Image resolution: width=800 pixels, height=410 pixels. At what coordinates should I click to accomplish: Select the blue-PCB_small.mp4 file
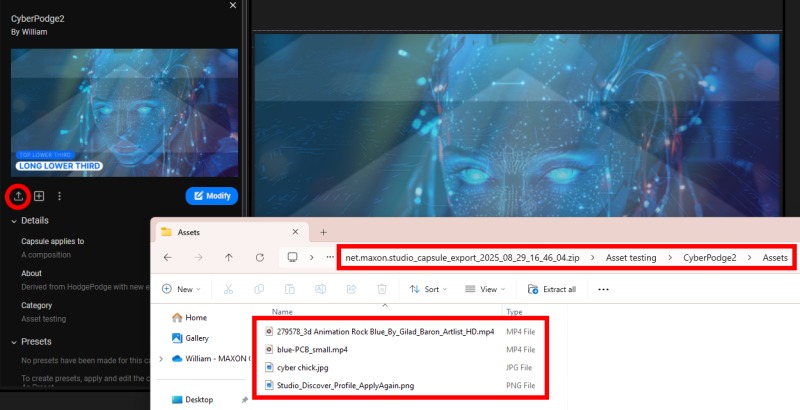312,349
